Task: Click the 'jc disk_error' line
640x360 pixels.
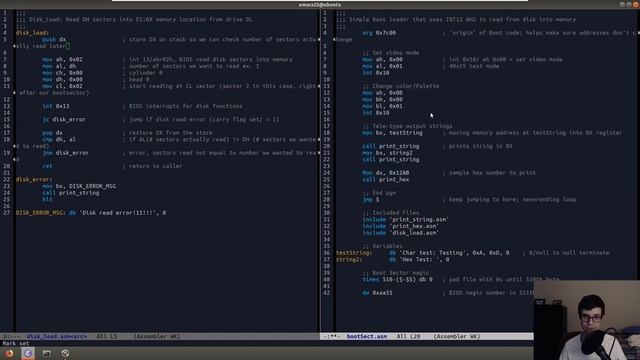Action: [x=64, y=120]
